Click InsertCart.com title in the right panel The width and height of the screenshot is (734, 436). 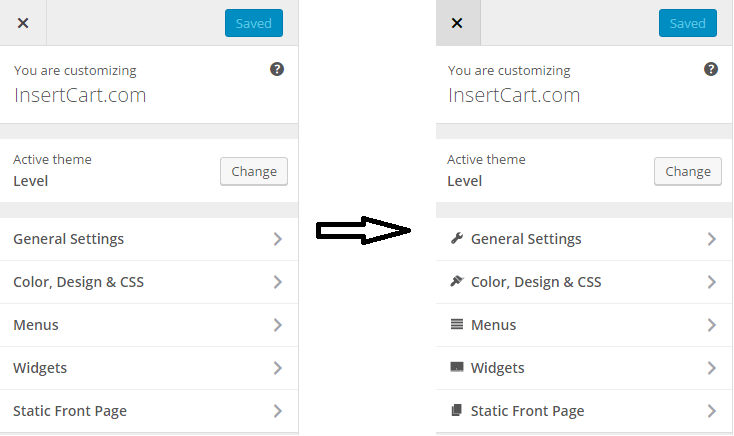click(514, 96)
